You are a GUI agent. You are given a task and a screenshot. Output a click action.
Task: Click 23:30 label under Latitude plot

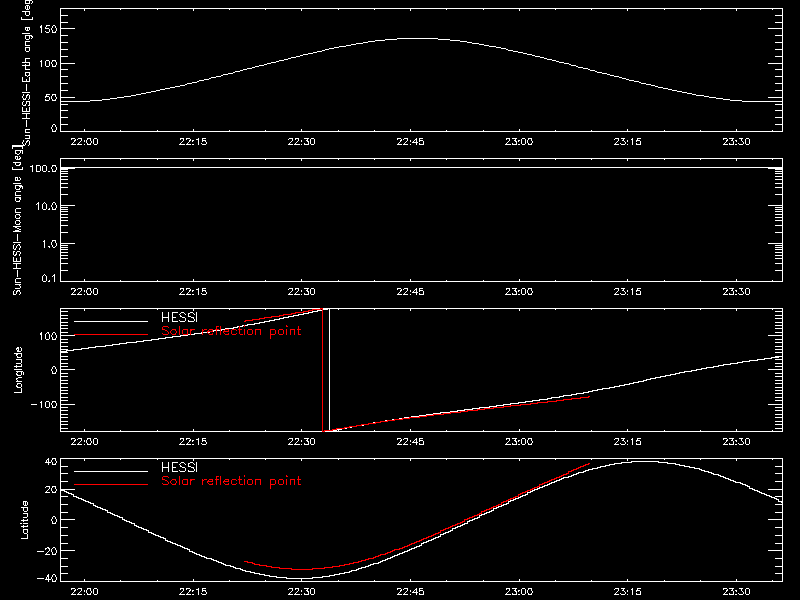coord(736,591)
